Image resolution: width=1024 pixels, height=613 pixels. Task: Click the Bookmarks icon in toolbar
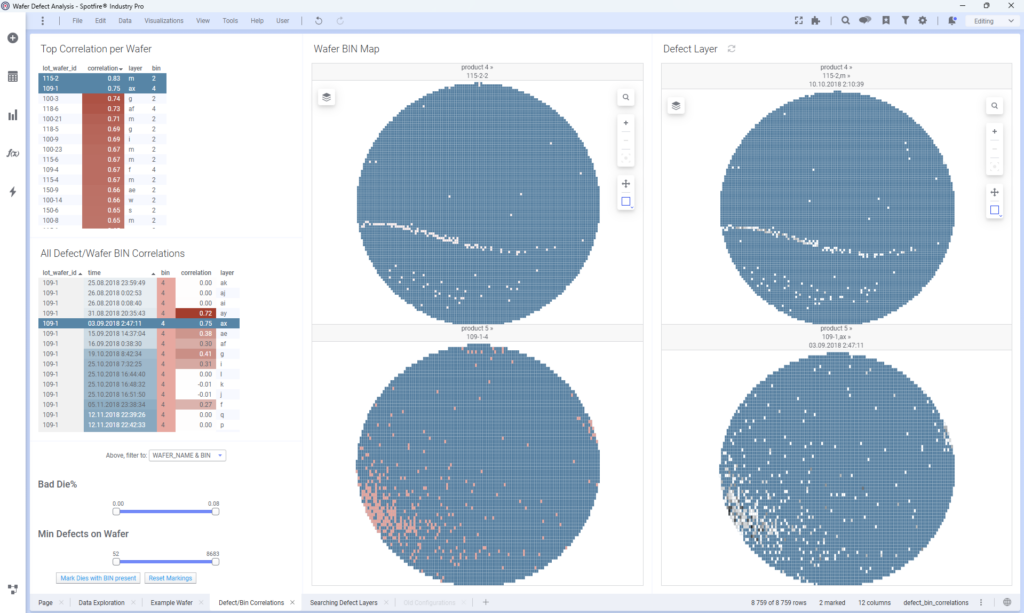pos(885,20)
